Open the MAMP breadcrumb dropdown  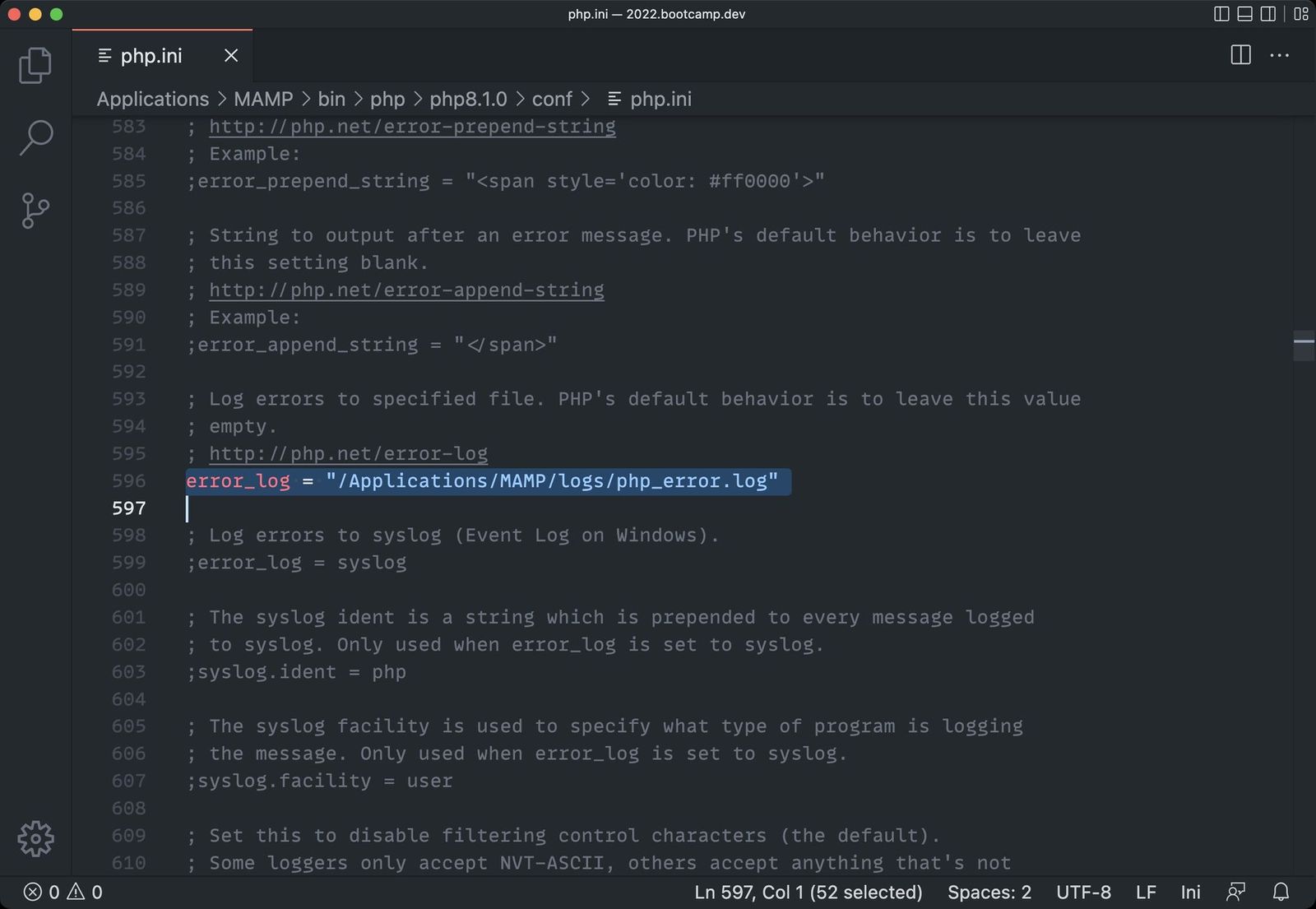tap(263, 99)
